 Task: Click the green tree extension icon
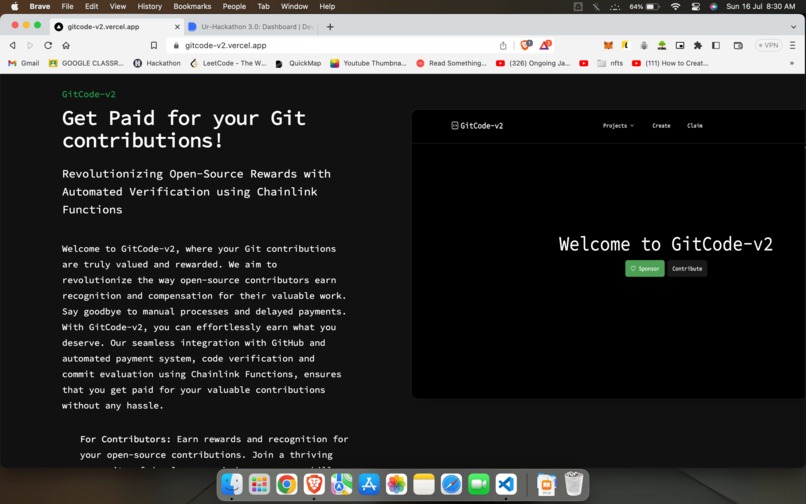(662, 45)
